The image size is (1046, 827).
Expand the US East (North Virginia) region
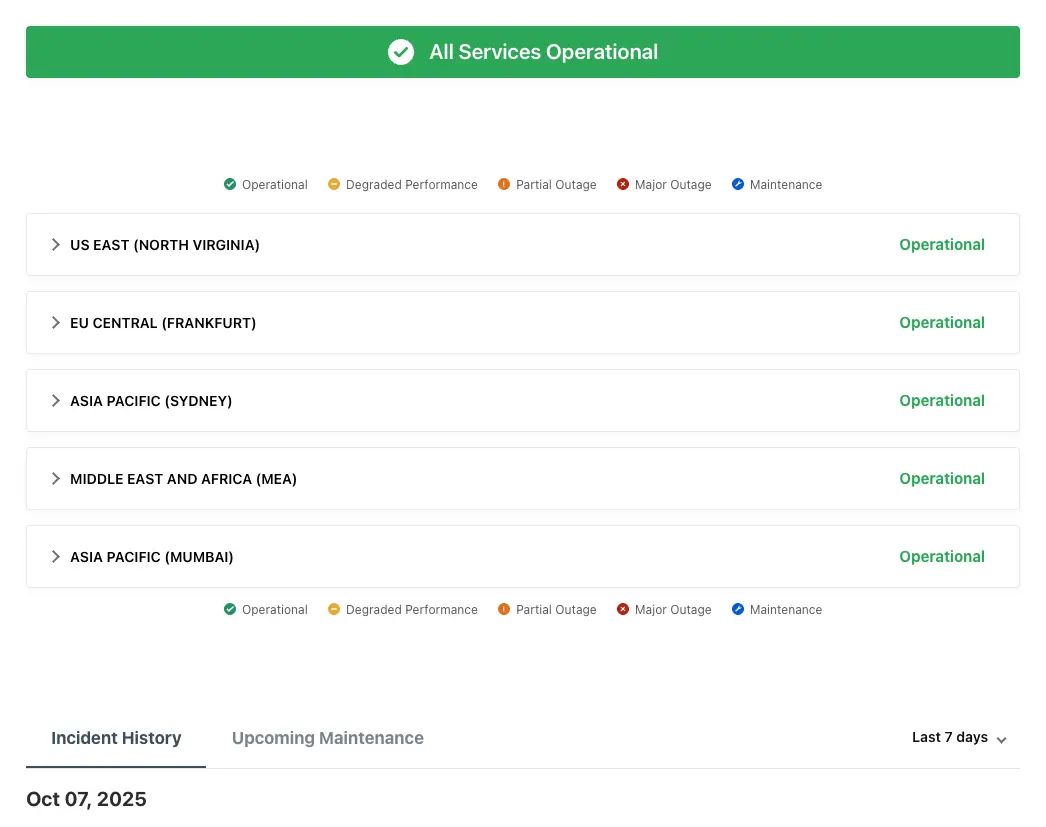pos(55,244)
